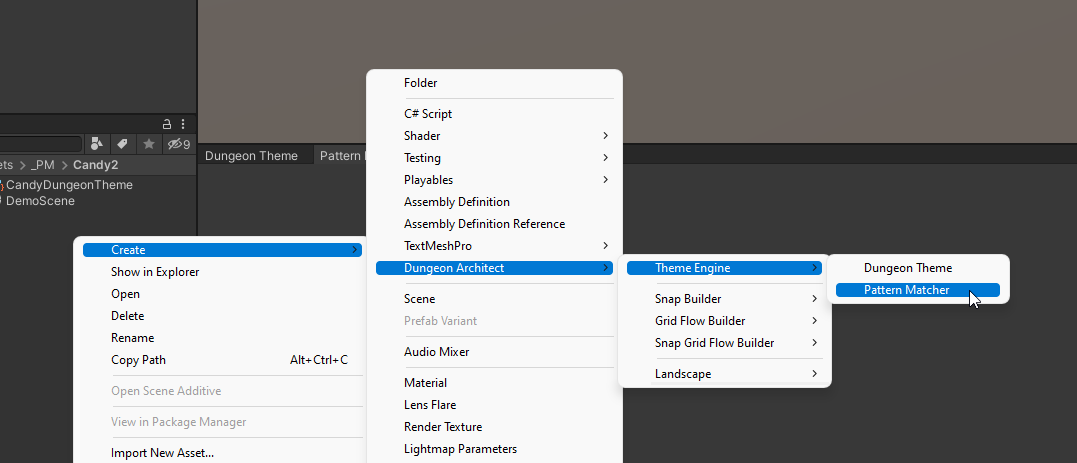Open the Theme Engine submenu
Viewport: 1077px width, 463px height.
[725, 268]
